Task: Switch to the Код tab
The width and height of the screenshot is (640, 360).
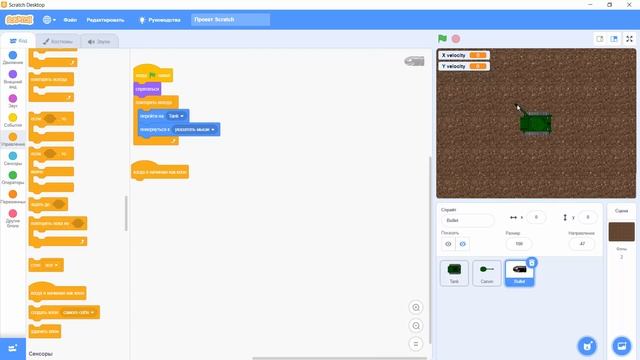Action: (x=18, y=41)
